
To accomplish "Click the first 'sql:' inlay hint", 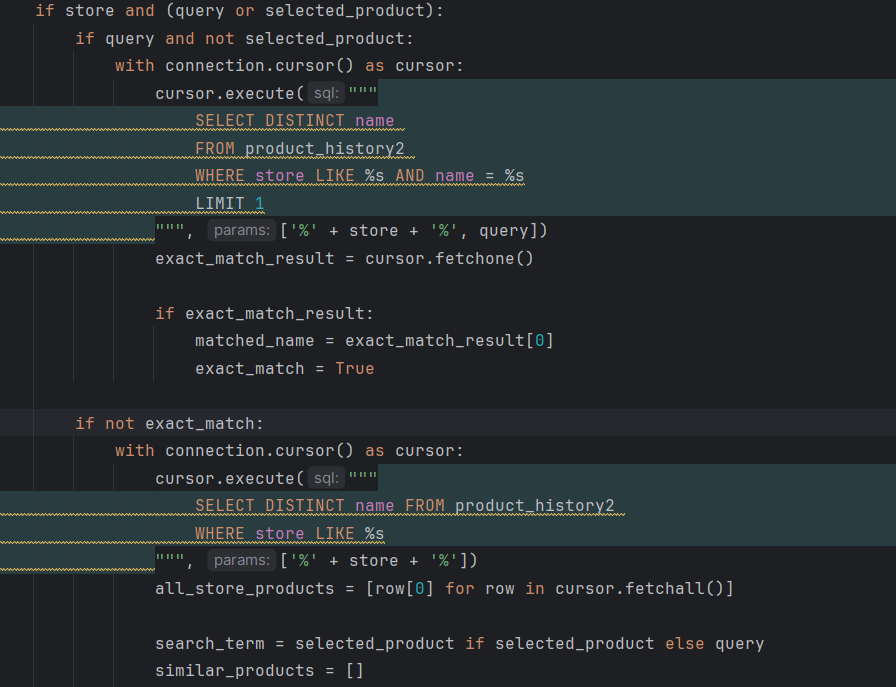I will pyautogui.click(x=325, y=94).
